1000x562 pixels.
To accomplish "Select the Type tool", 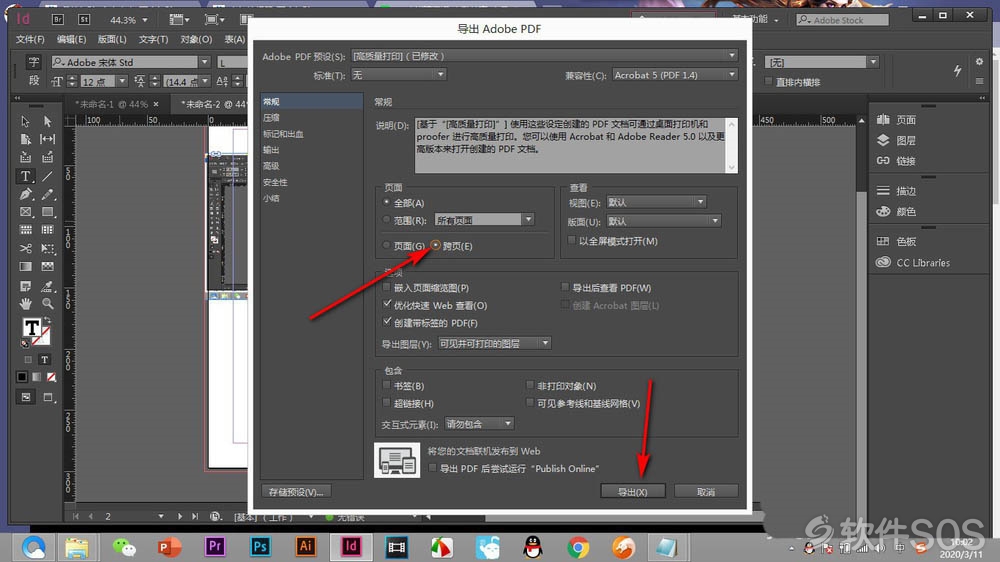I will pos(25,176).
